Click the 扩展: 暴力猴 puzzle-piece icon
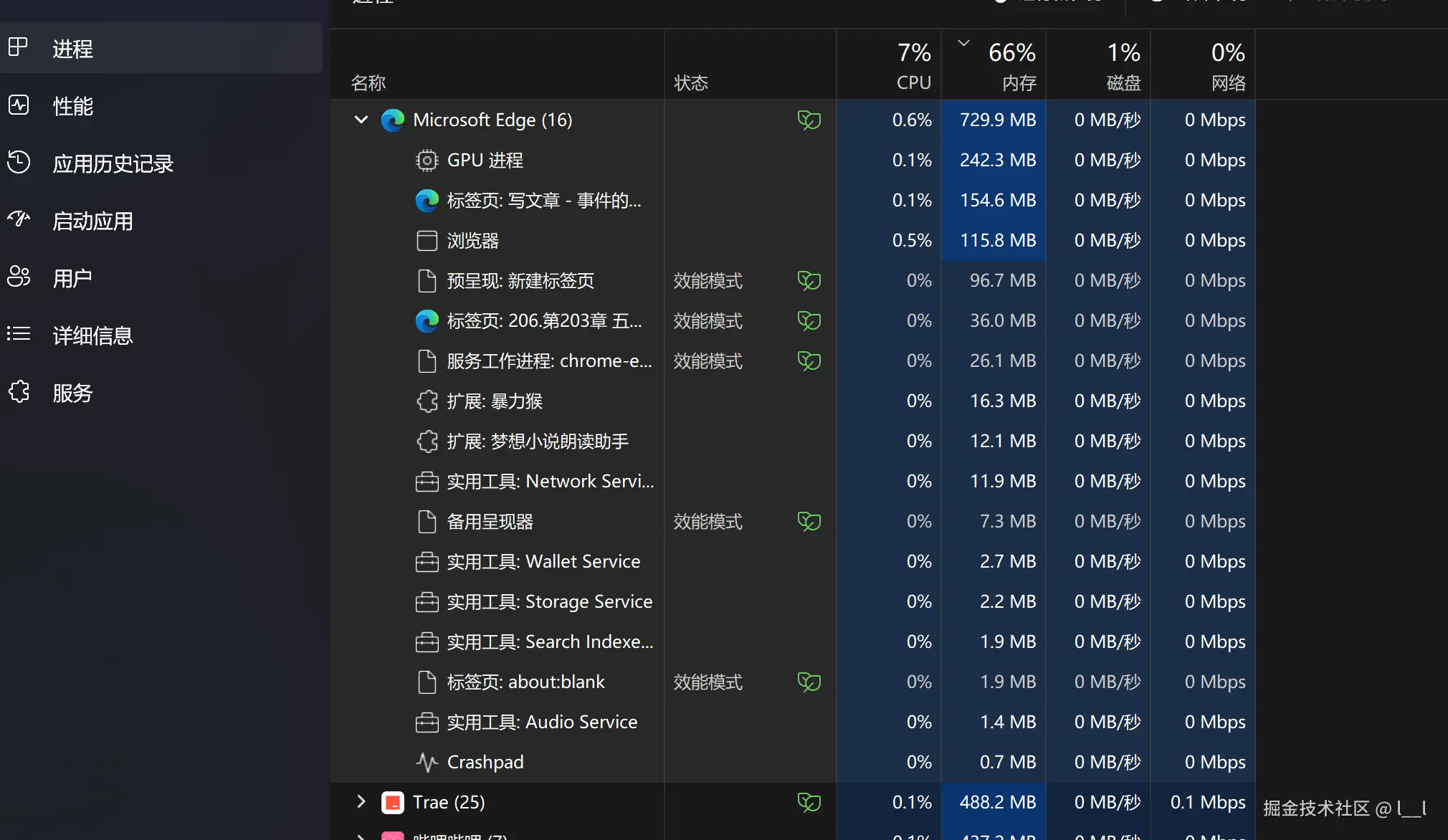Image resolution: width=1448 pixels, height=840 pixels. [x=427, y=401]
